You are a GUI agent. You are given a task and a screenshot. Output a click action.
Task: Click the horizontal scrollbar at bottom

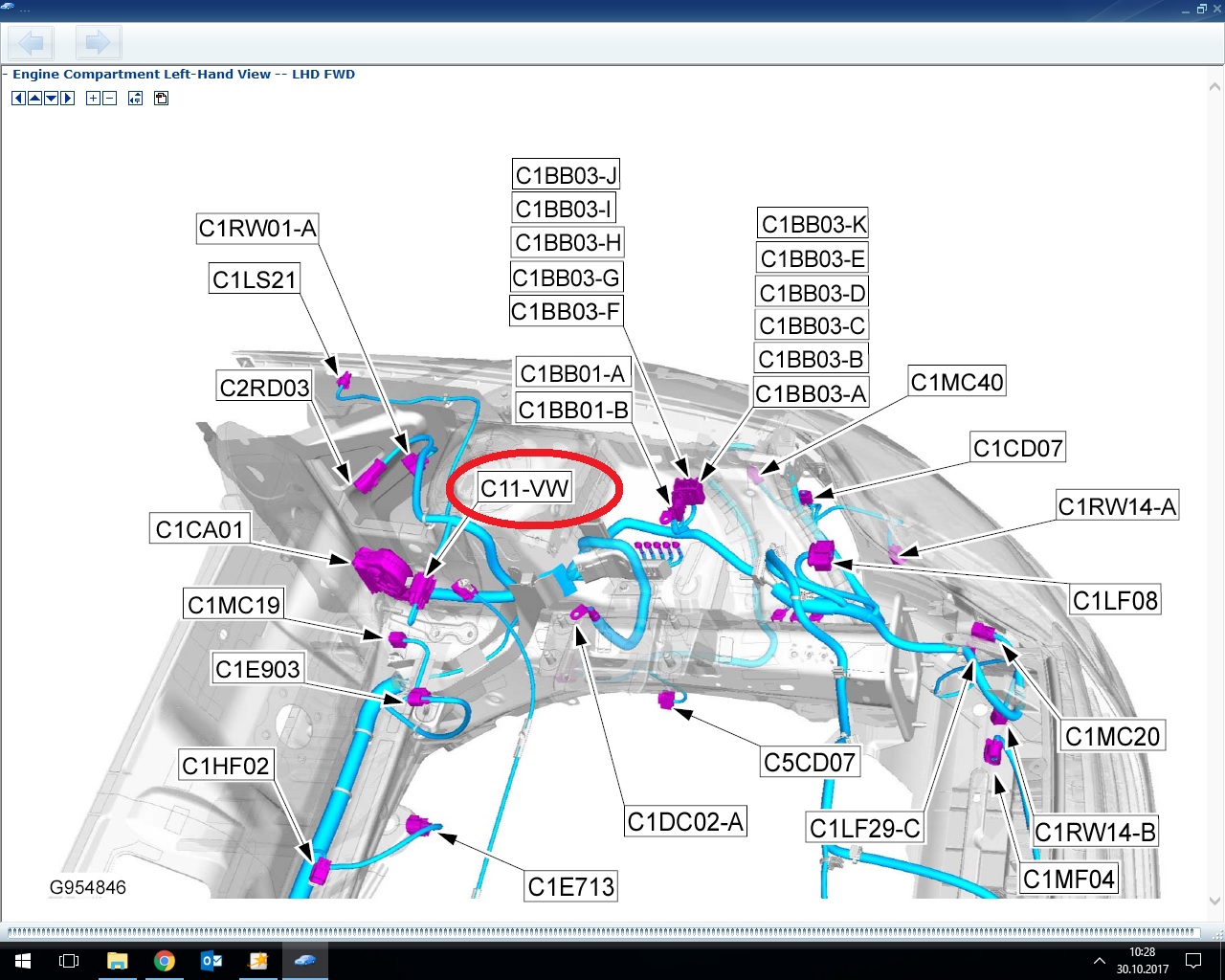[x=603, y=932]
